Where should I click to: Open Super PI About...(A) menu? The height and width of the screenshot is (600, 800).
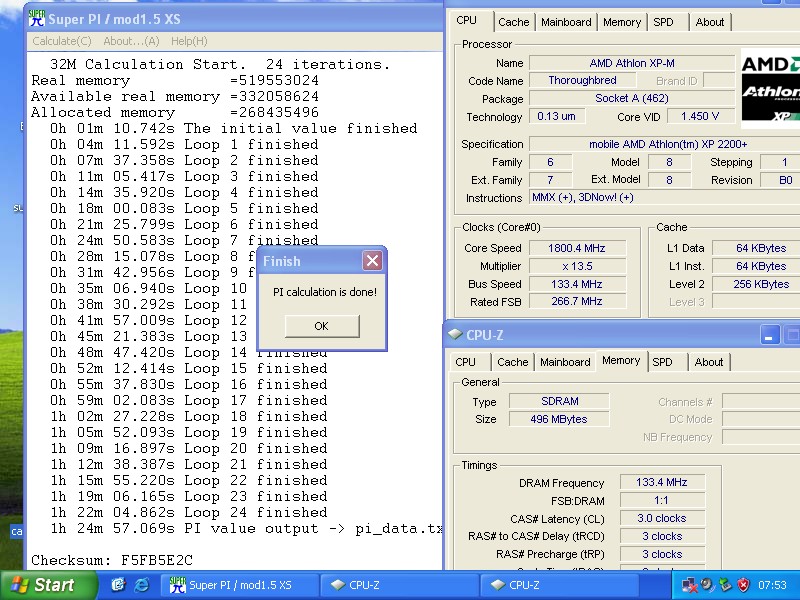click(x=131, y=41)
